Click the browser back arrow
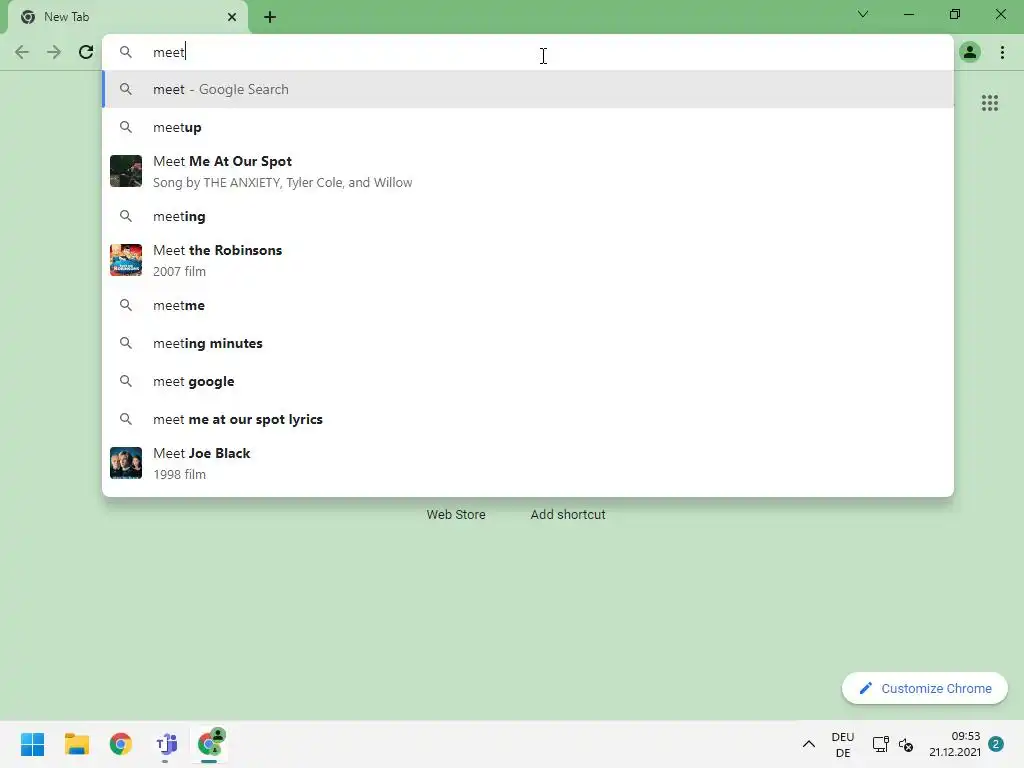The width and height of the screenshot is (1024, 768). pos(22,52)
